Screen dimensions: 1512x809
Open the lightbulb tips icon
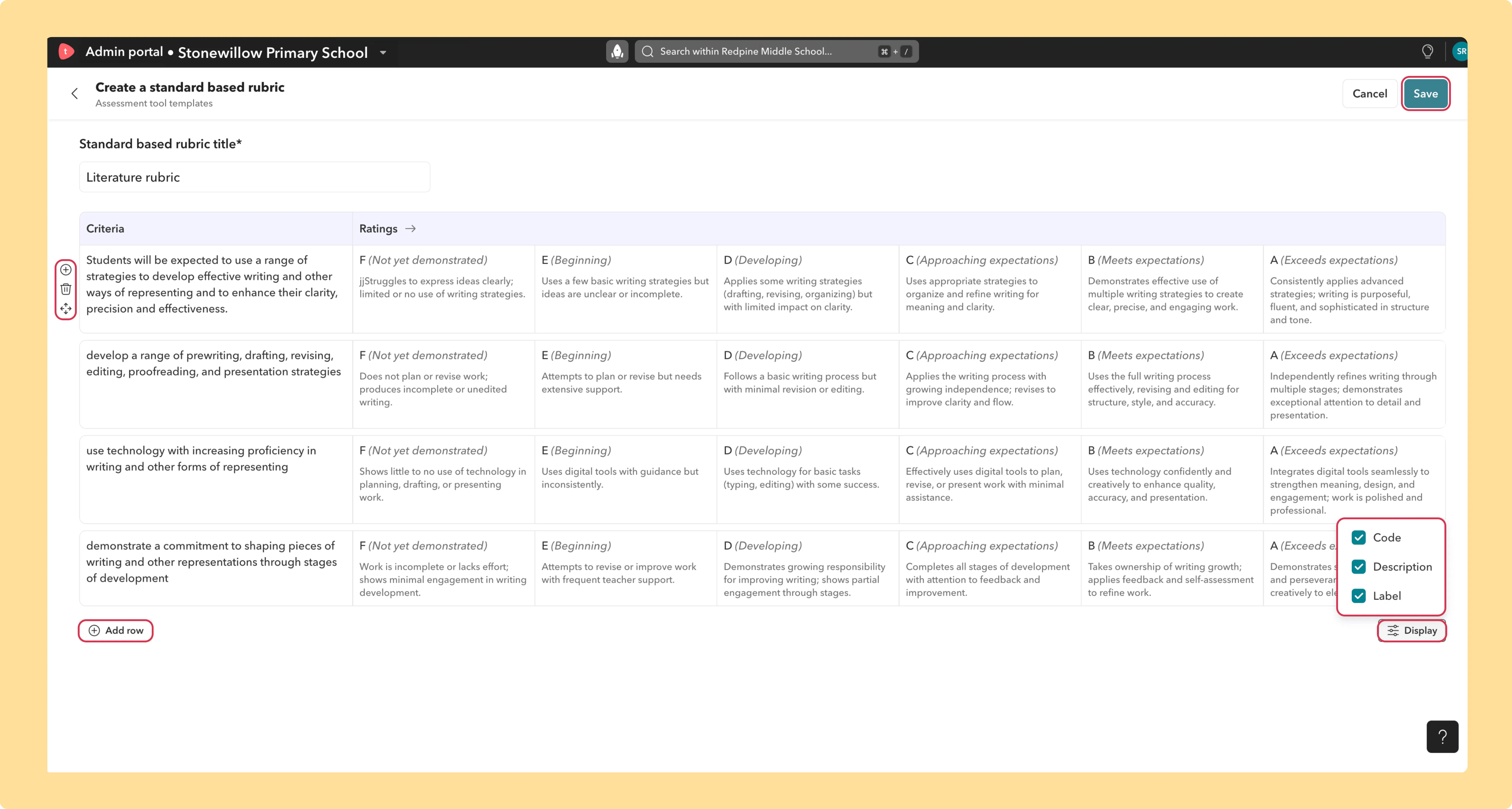tap(1428, 52)
